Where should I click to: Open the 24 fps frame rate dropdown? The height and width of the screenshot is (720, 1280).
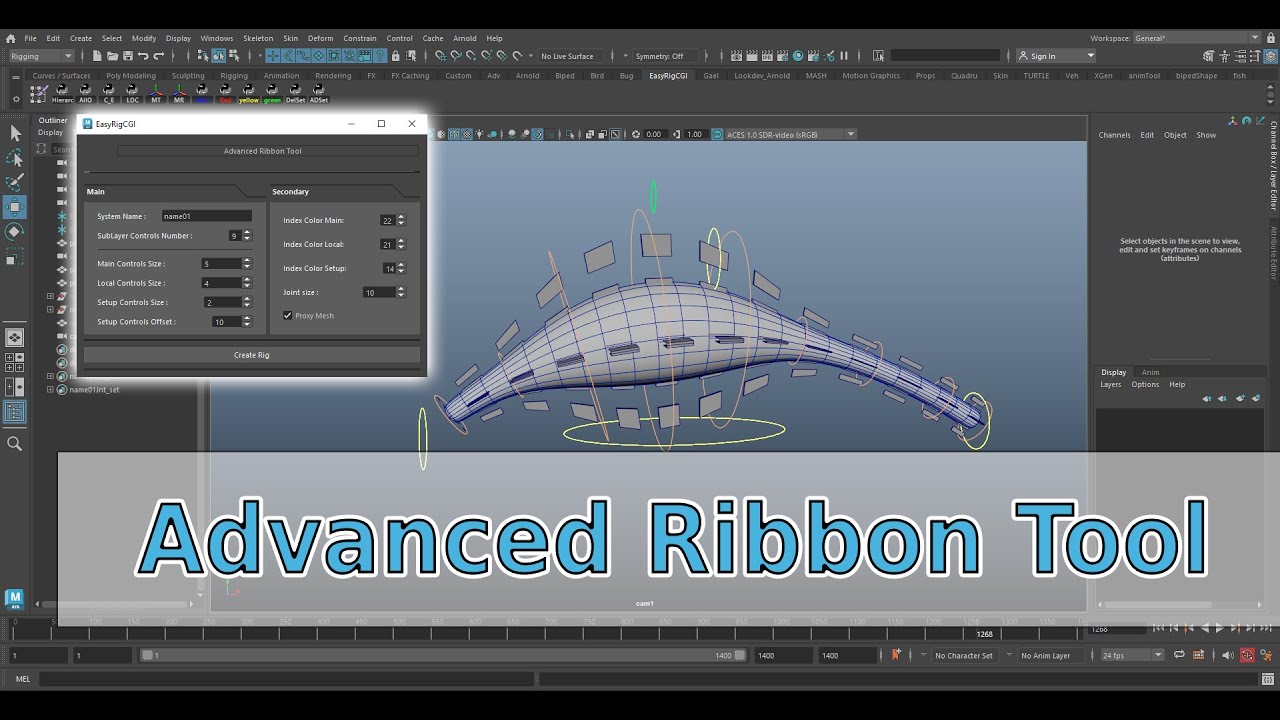point(1132,655)
